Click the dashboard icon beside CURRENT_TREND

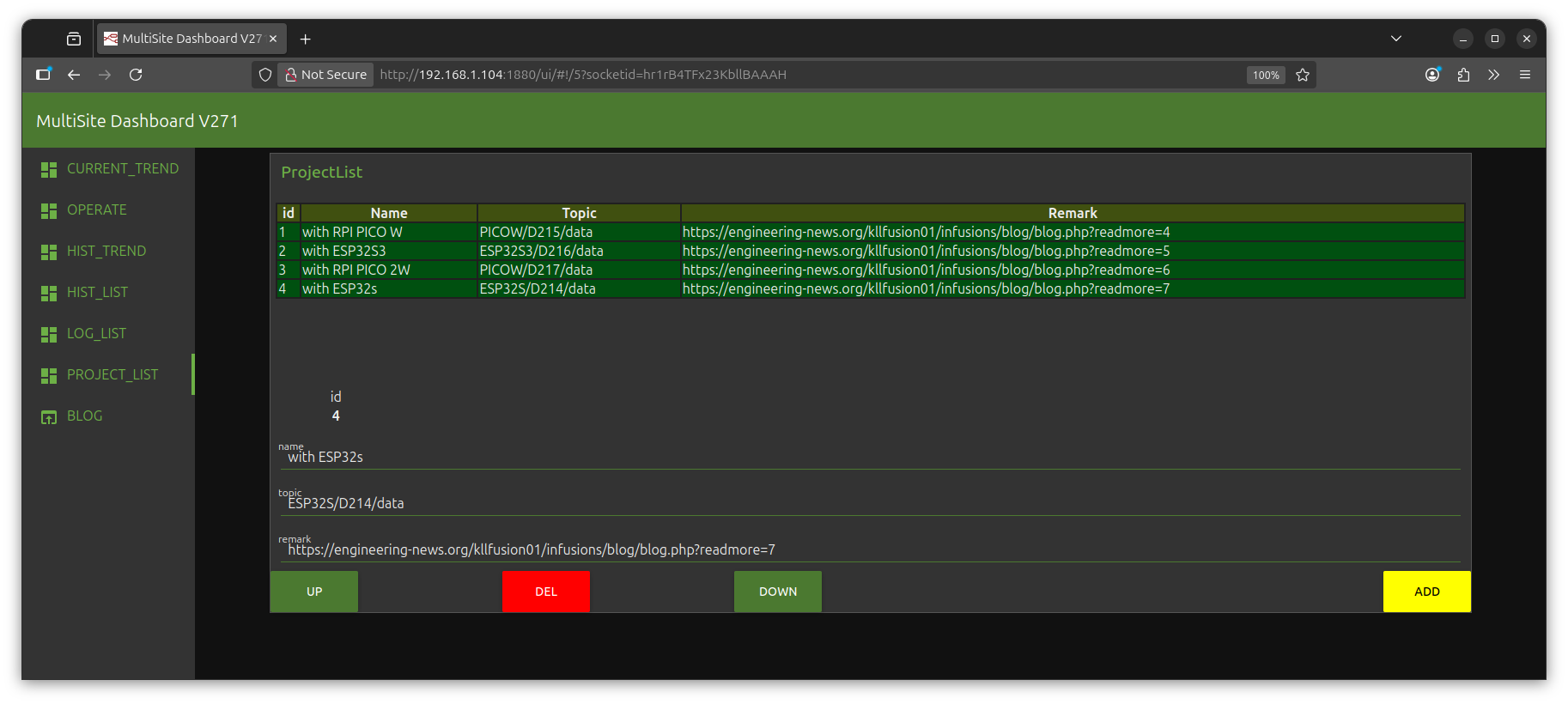(49, 169)
